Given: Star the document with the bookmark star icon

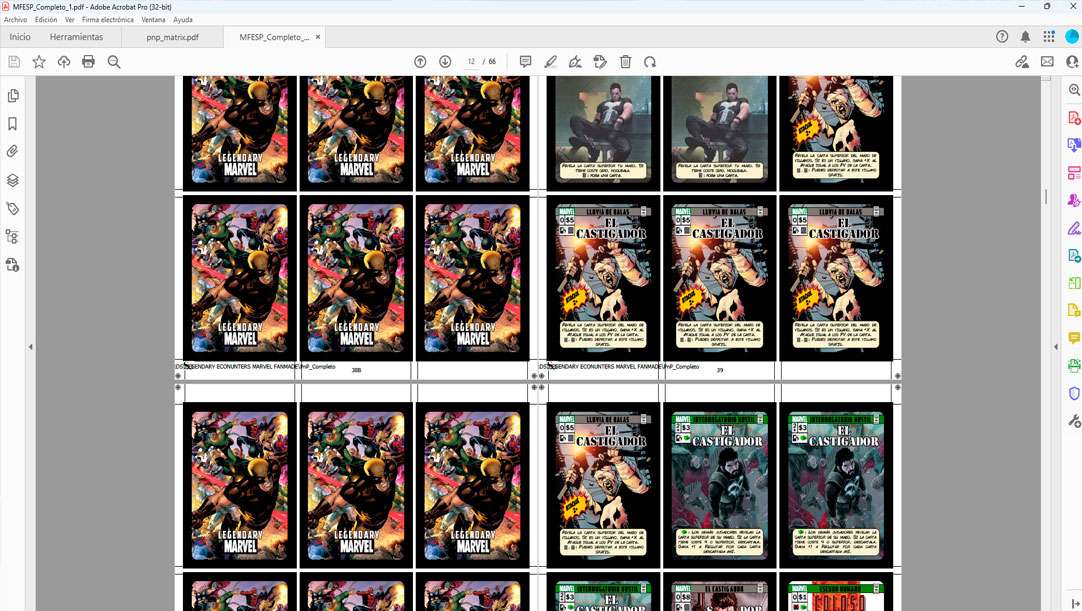Looking at the screenshot, I should pos(39,62).
